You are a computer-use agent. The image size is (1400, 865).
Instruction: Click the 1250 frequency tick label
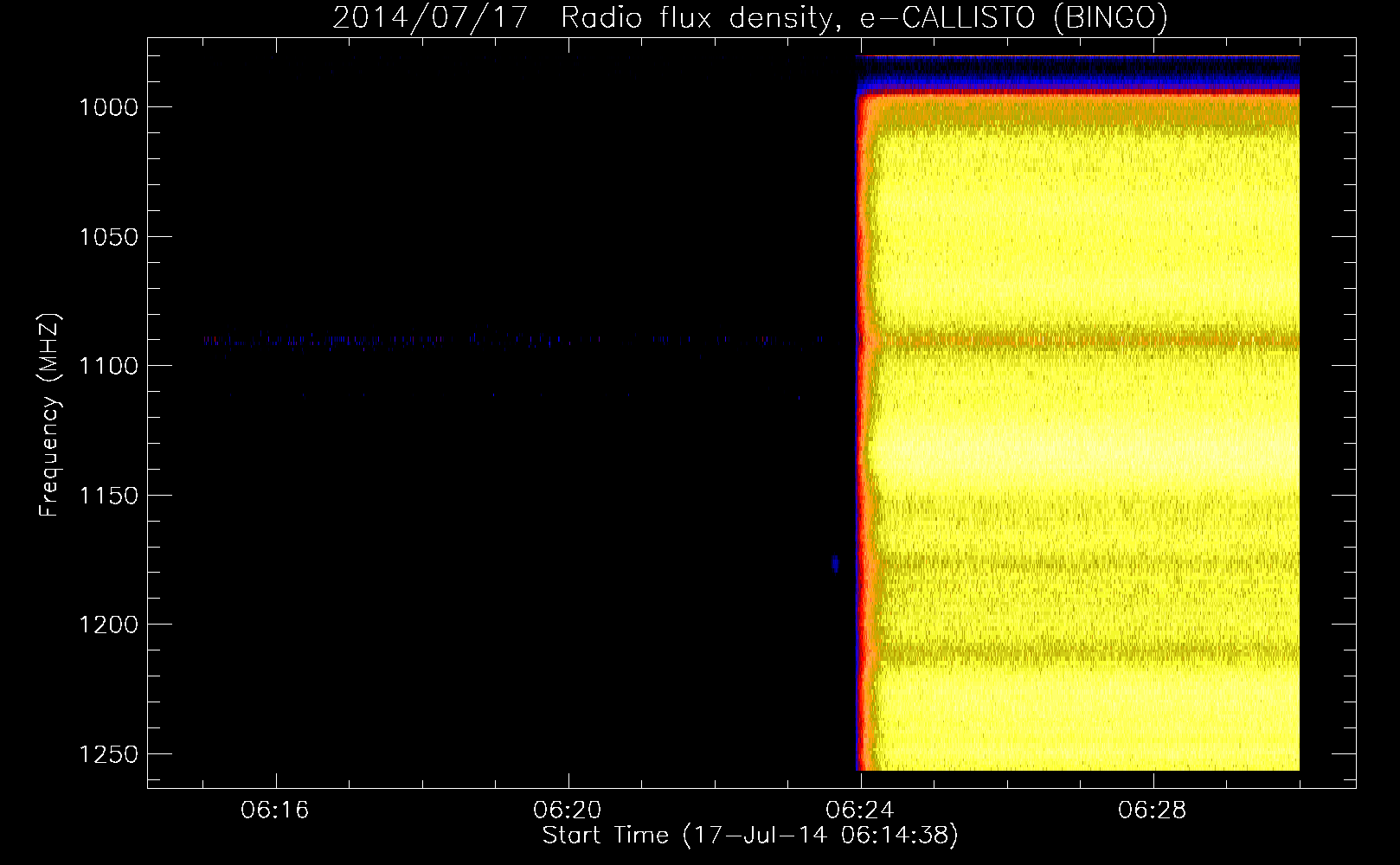[108, 754]
